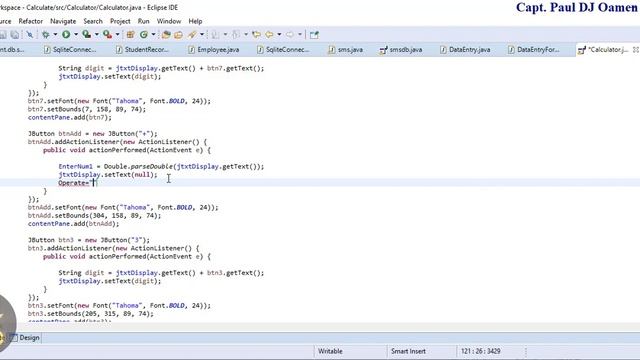The height and width of the screenshot is (360, 640).
Task: Click the External Tools run icon
Action: tap(107, 35)
